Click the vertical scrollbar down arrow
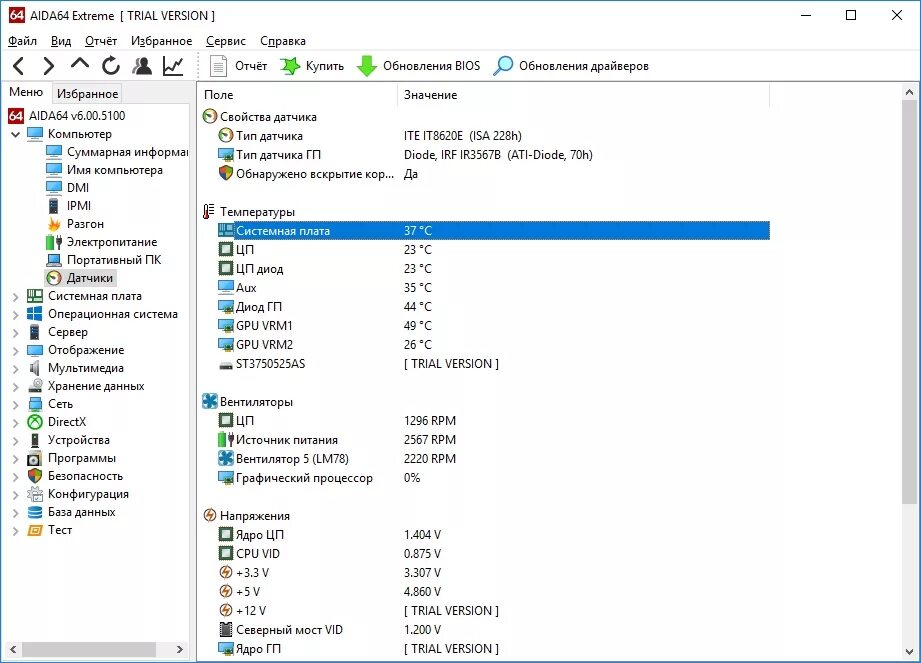921x663 pixels. pos(909,652)
